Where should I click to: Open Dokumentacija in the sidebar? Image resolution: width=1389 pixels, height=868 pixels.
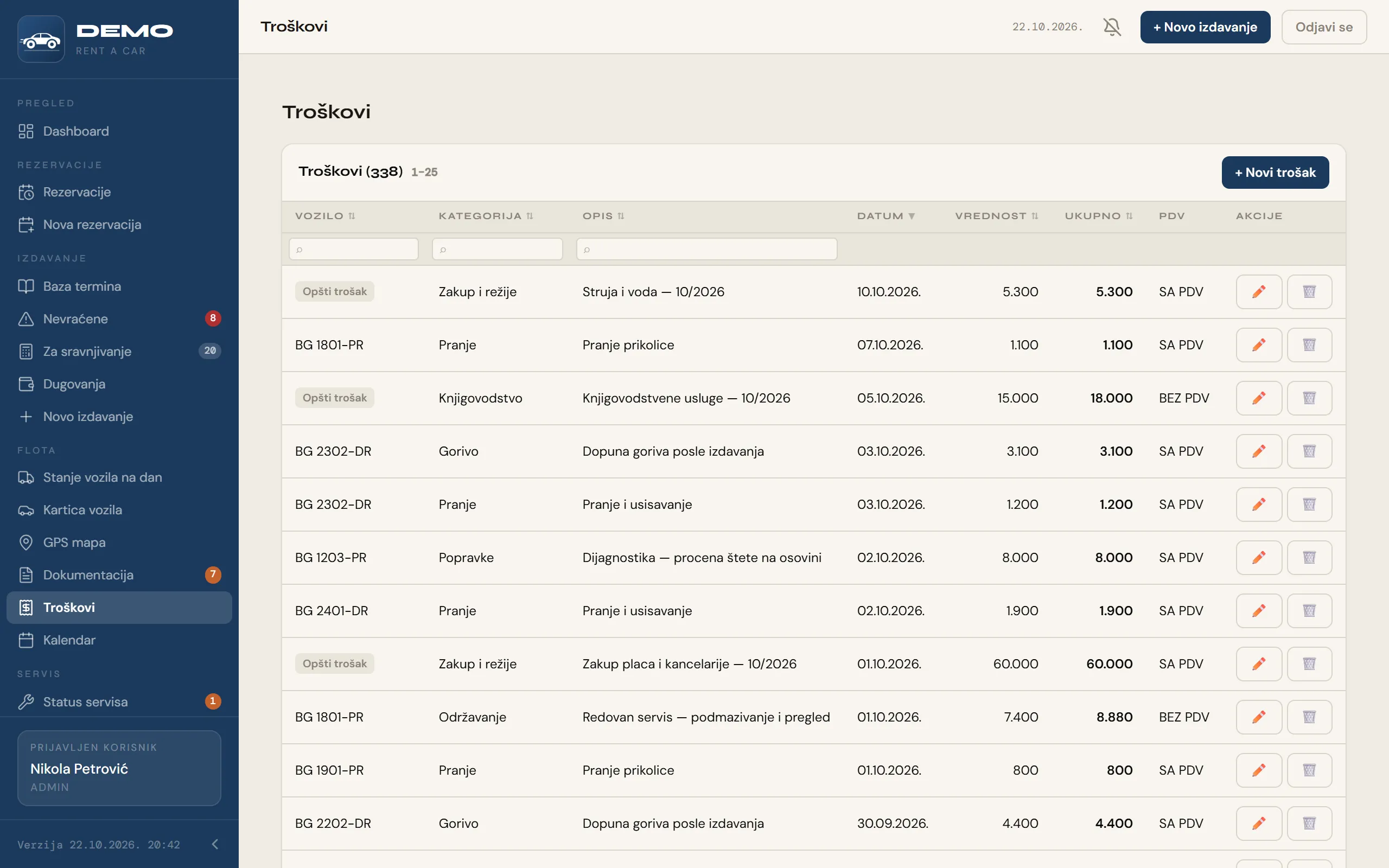click(x=119, y=575)
